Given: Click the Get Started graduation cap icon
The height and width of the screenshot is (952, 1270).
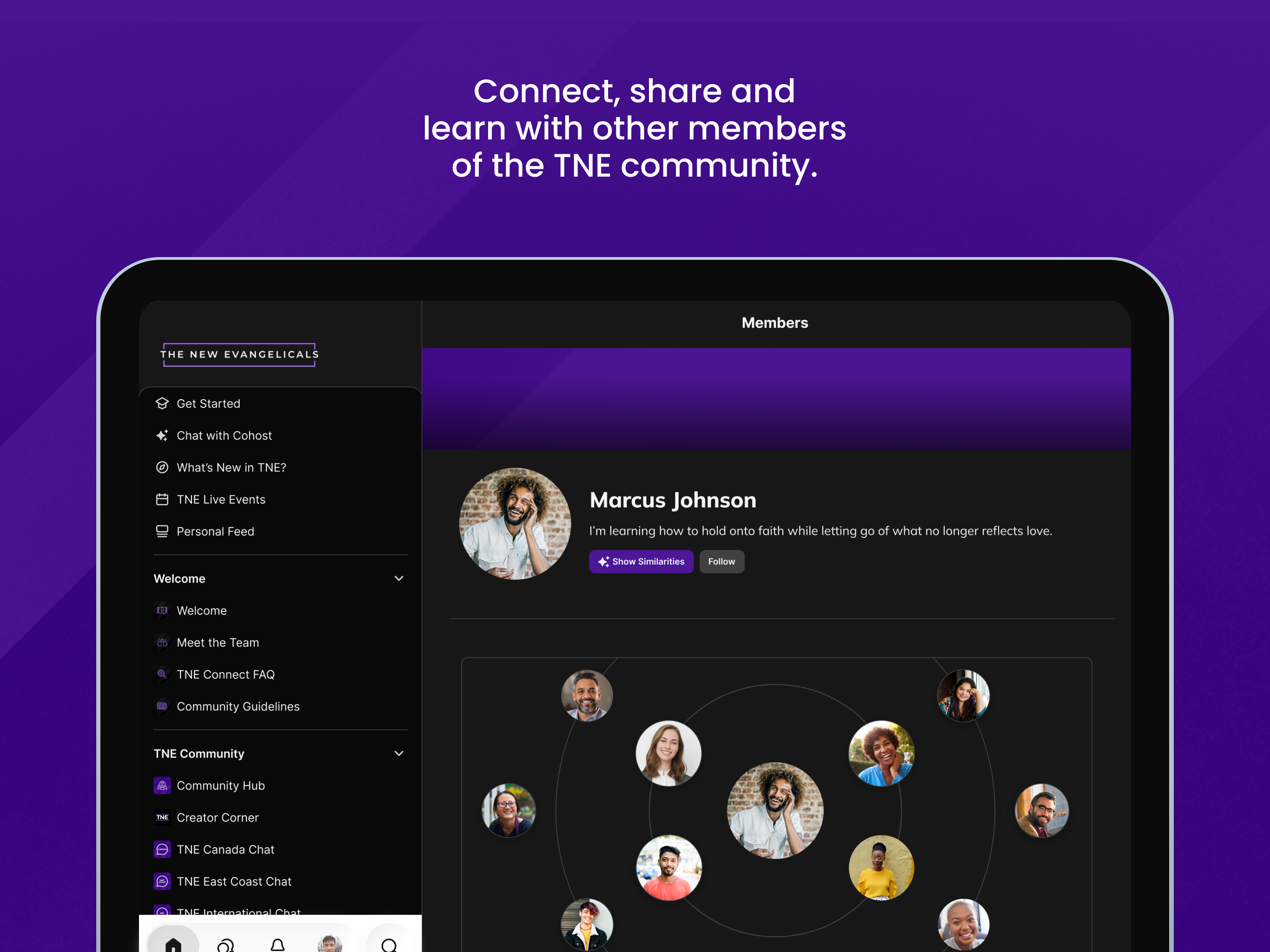Looking at the screenshot, I should (x=162, y=403).
